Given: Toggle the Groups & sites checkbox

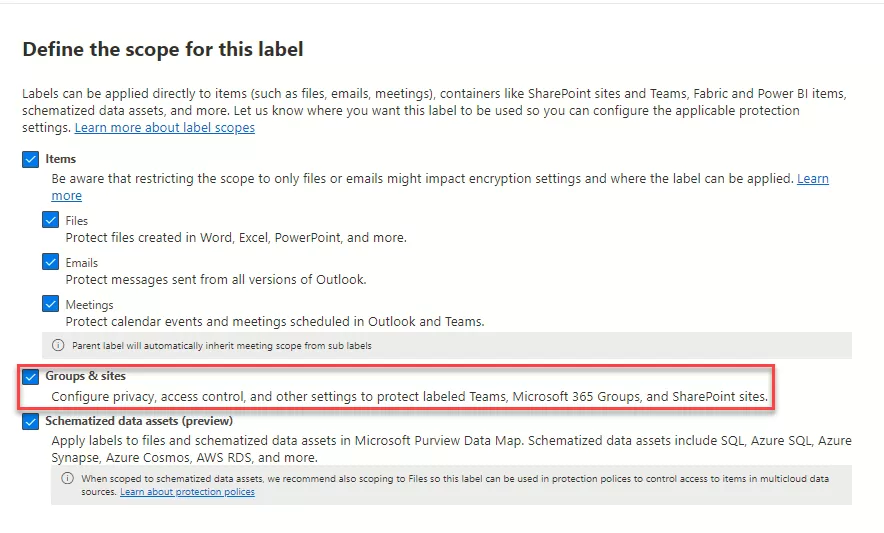Looking at the screenshot, I should click(x=31, y=377).
